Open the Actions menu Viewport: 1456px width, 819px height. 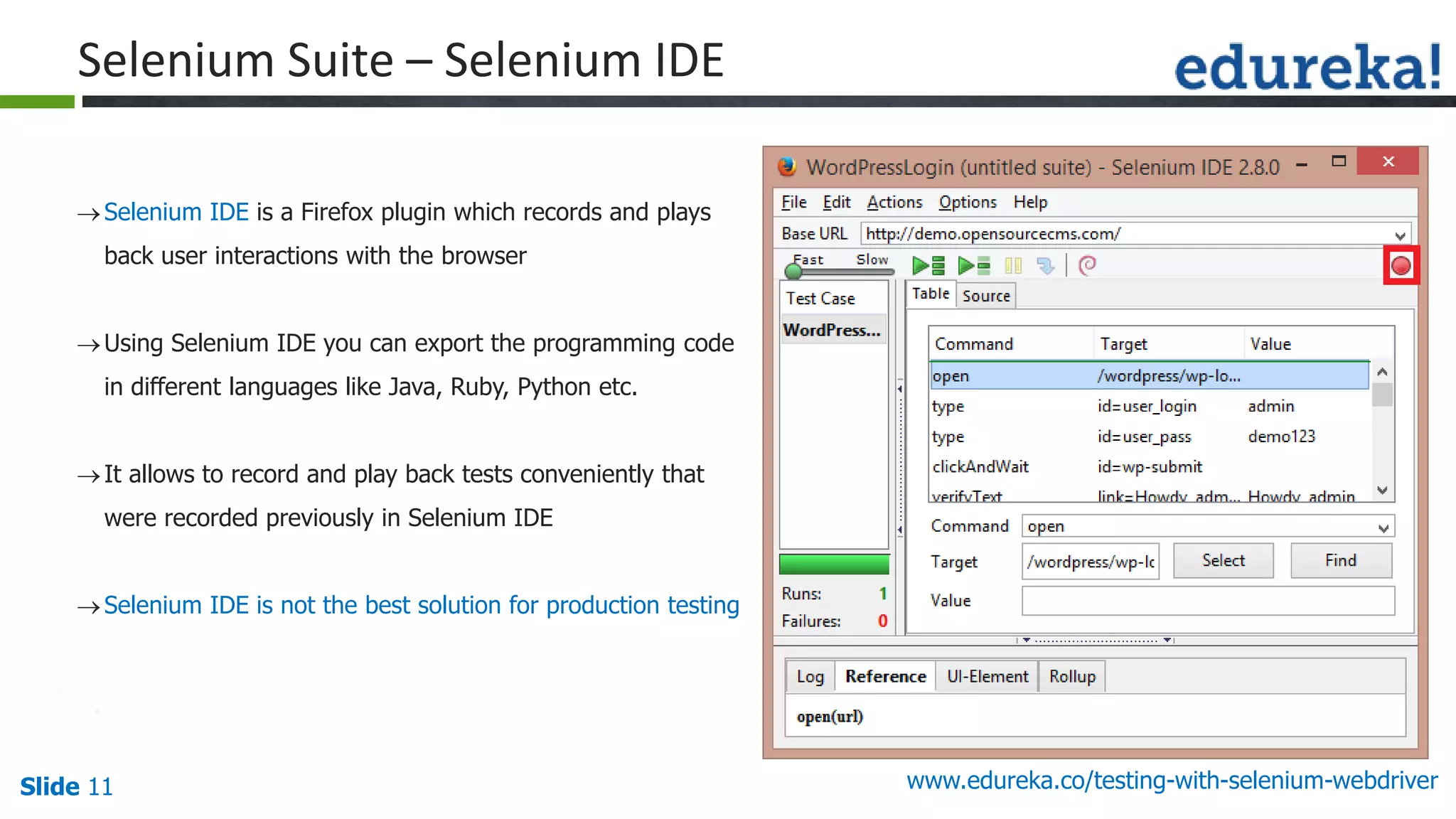pos(894,203)
